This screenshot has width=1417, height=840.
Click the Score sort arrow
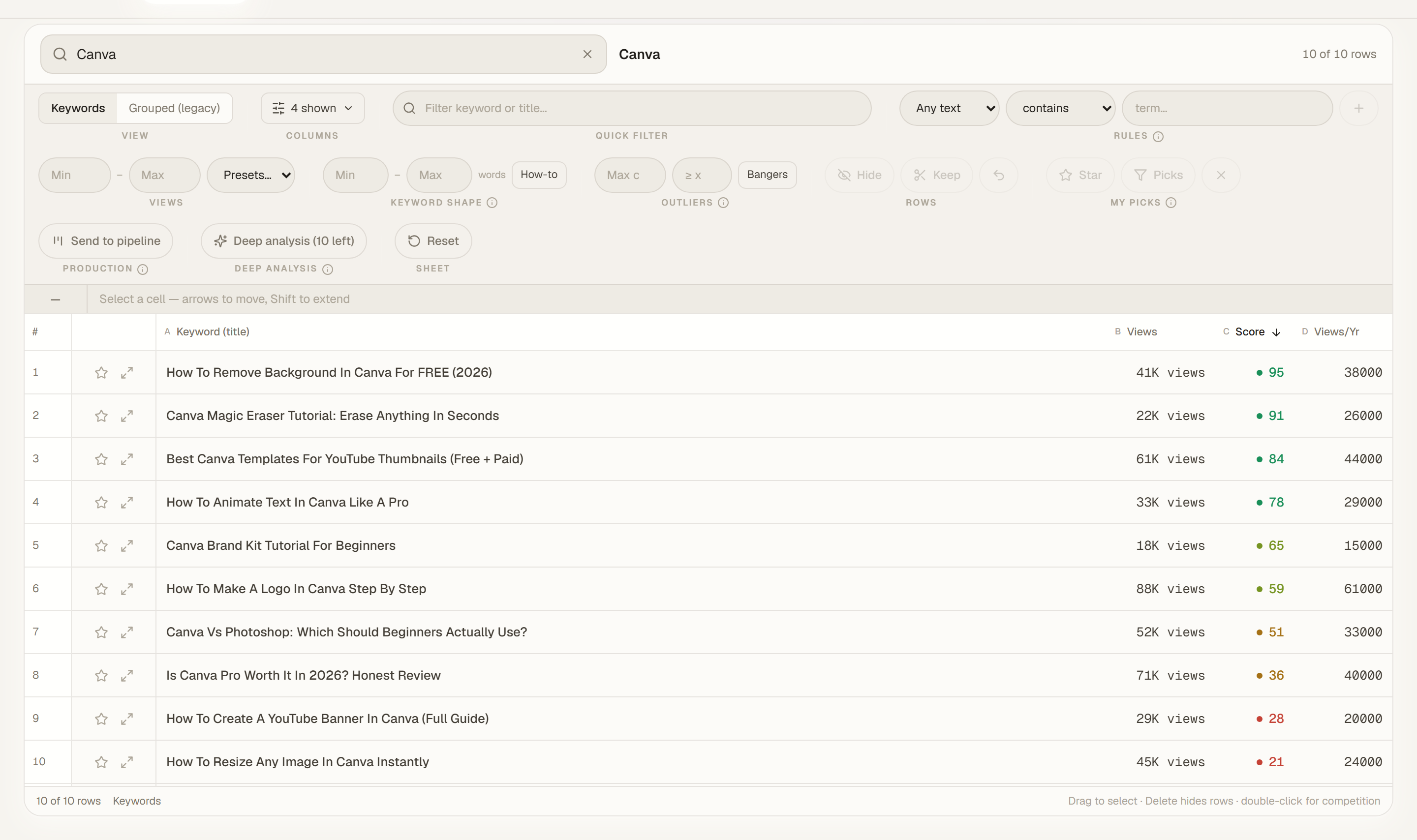(x=1276, y=332)
